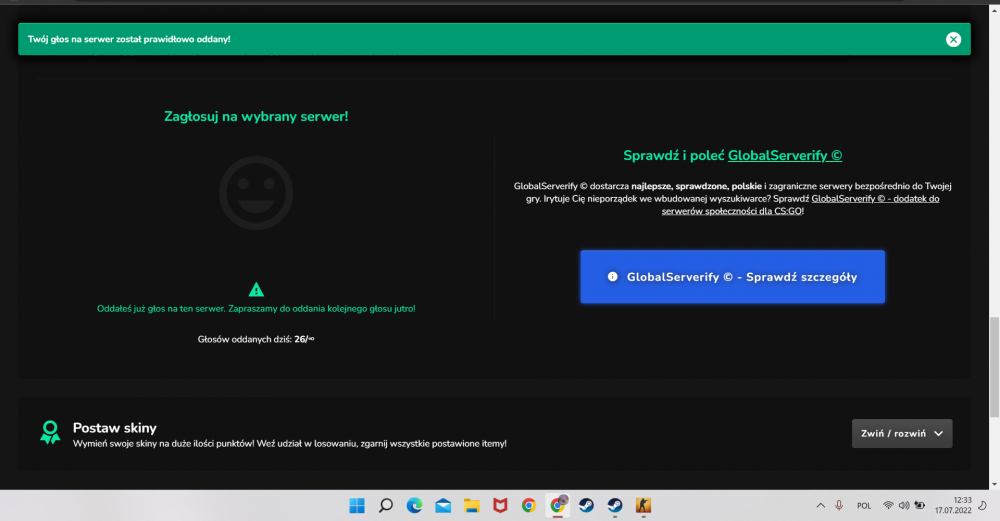Open the second Steam taskbar icon
Screen dimensions: 1000x521
(x=615, y=506)
